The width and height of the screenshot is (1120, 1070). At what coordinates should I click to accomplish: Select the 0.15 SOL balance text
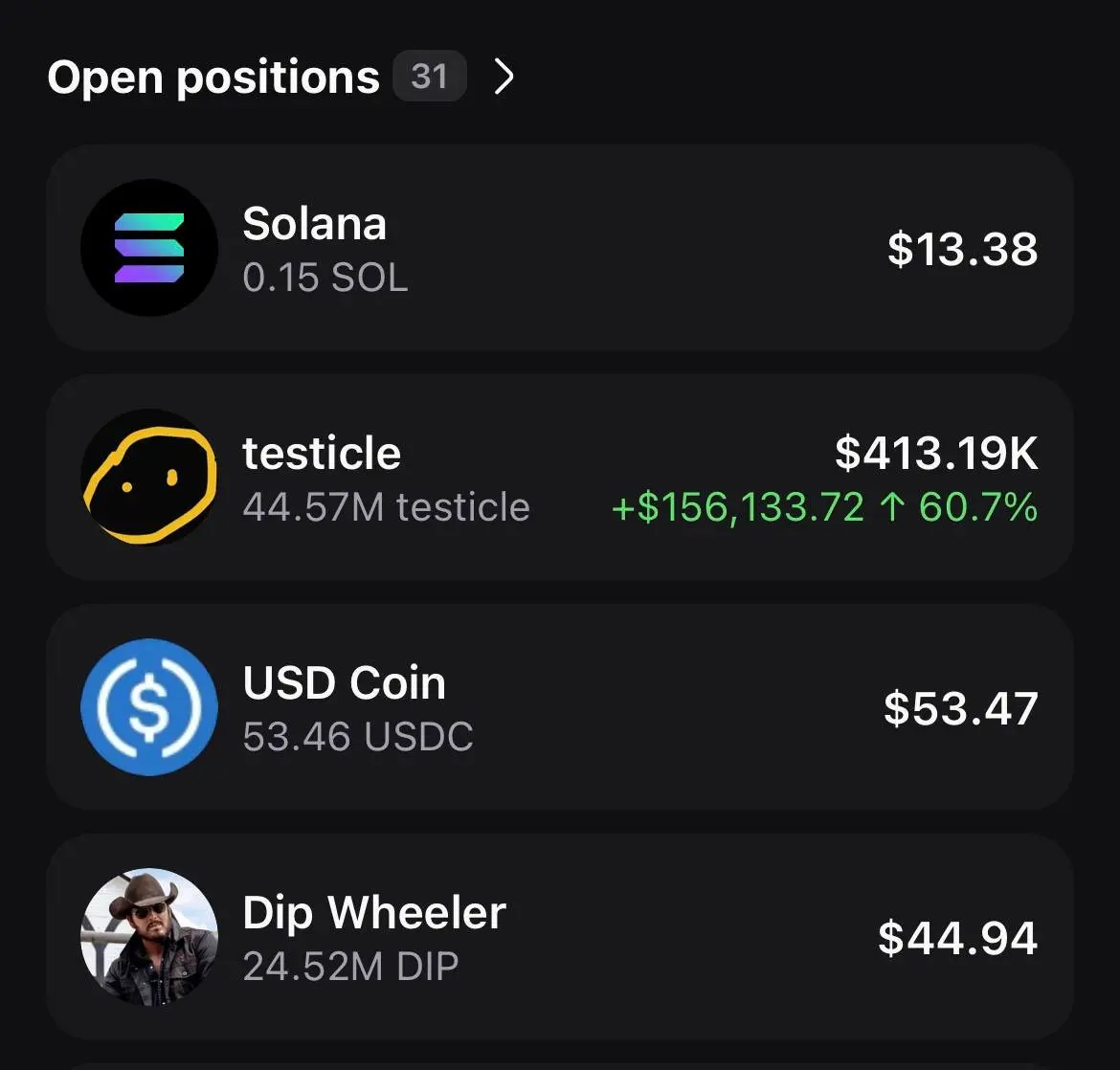pos(325,278)
